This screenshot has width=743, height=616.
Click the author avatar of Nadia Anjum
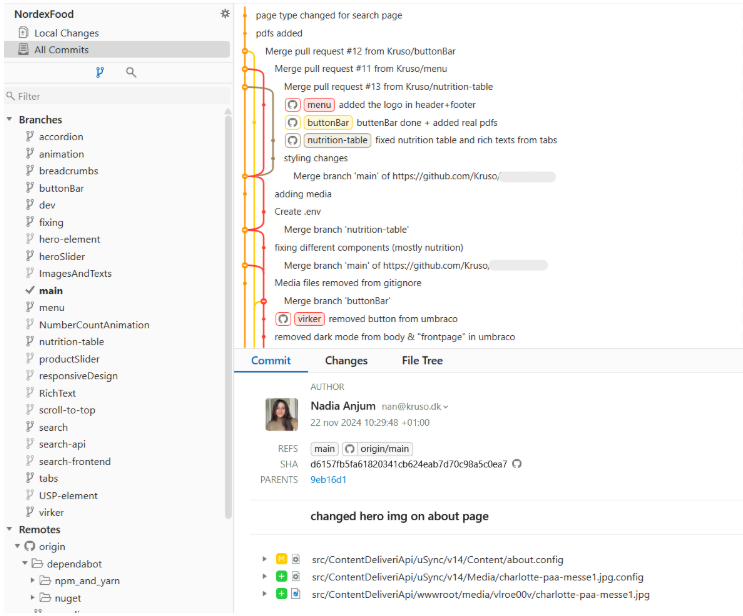click(281, 414)
